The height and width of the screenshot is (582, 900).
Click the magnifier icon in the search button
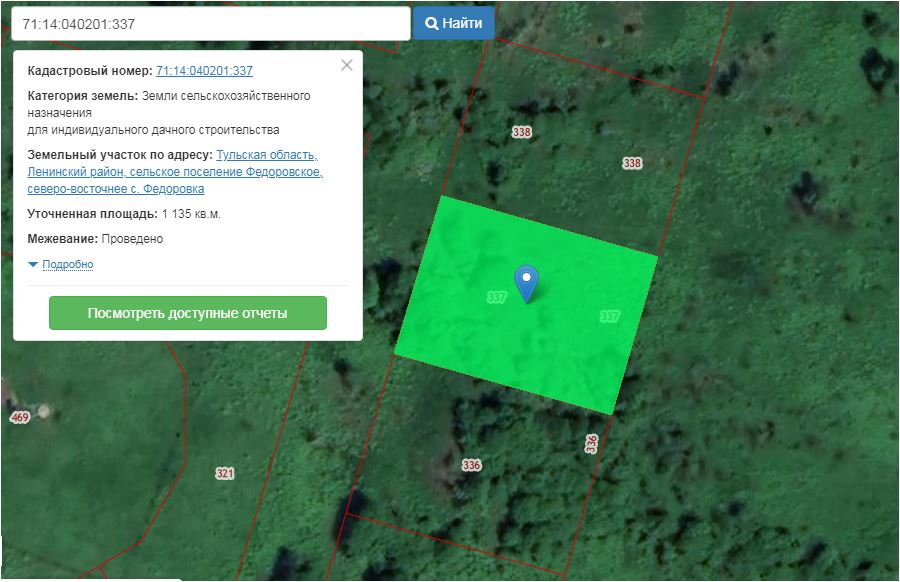click(x=432, y=23)
